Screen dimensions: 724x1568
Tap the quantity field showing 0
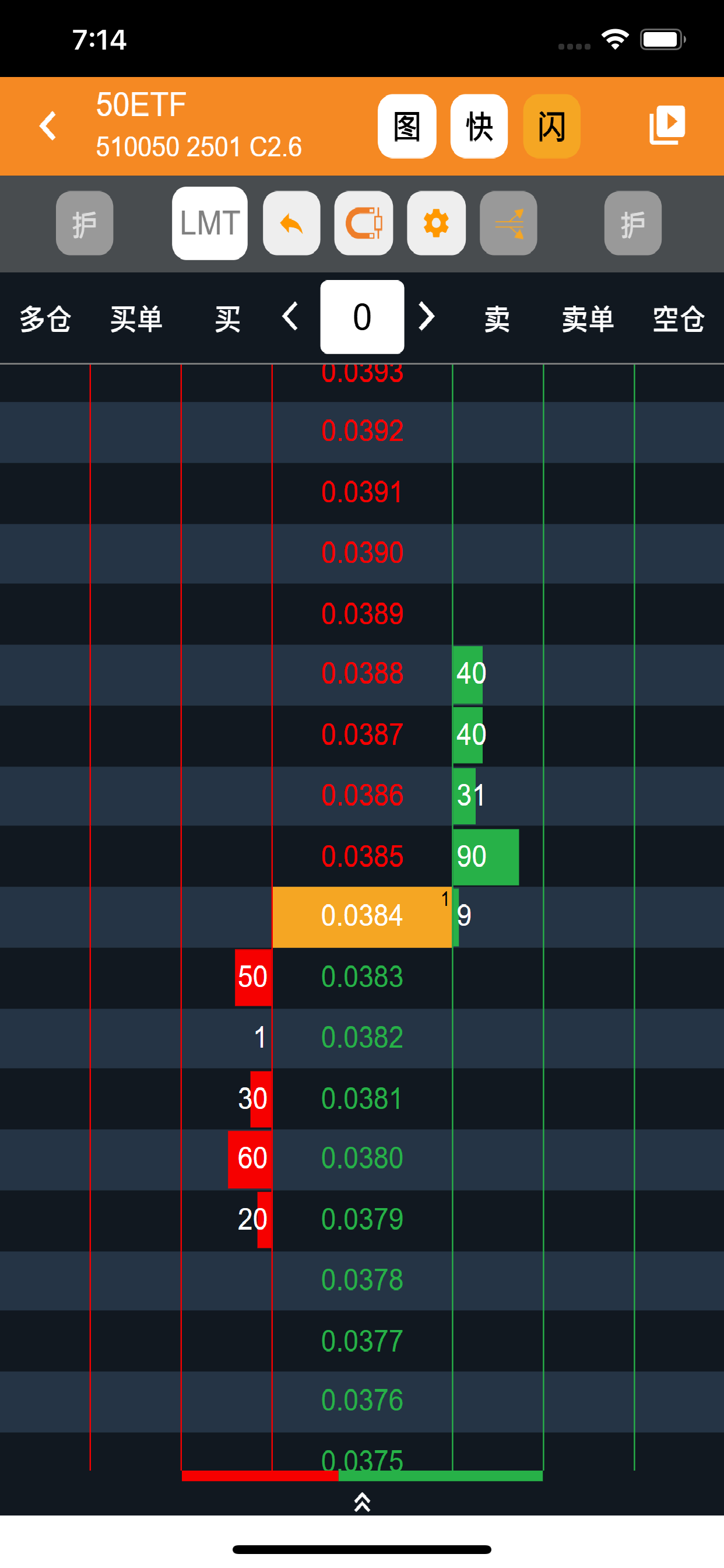pyautogui.click(x=362, y=317)
